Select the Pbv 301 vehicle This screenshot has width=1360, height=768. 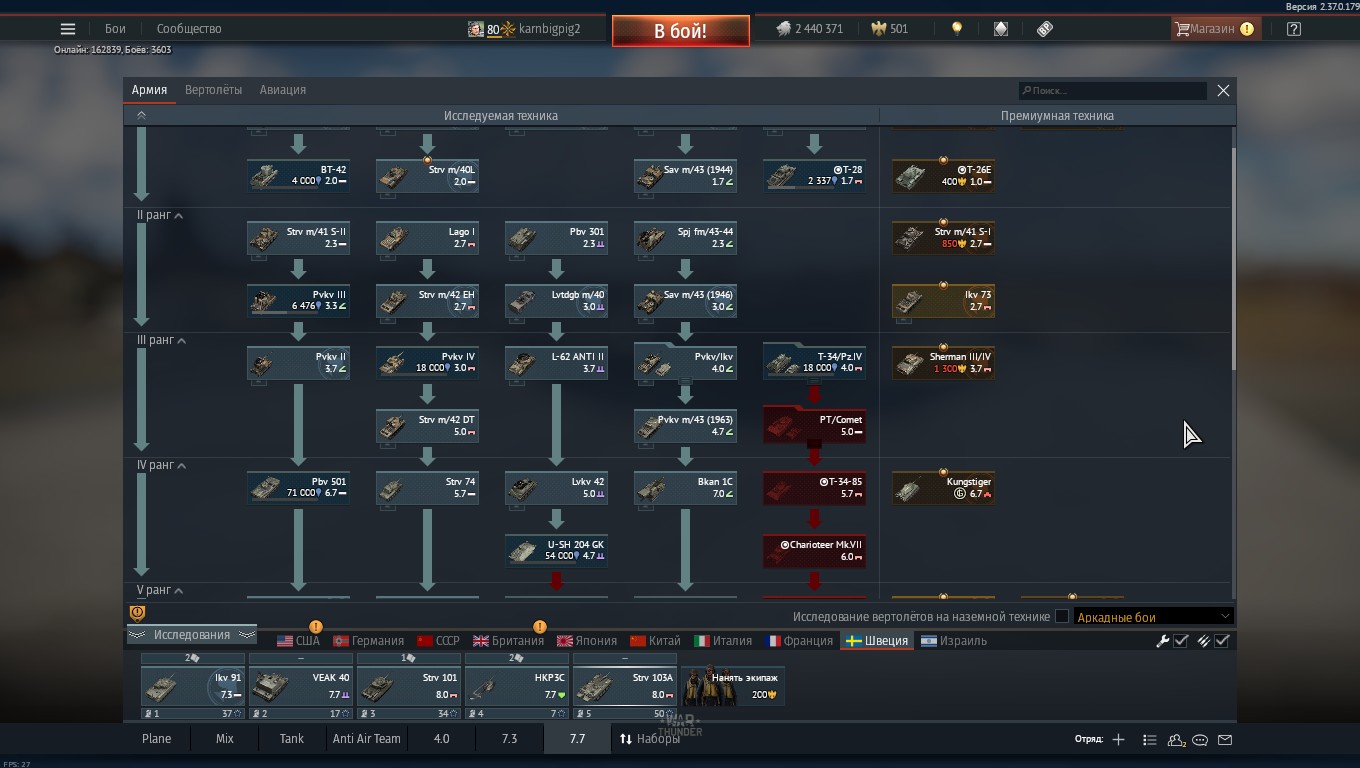coord(556,238)
